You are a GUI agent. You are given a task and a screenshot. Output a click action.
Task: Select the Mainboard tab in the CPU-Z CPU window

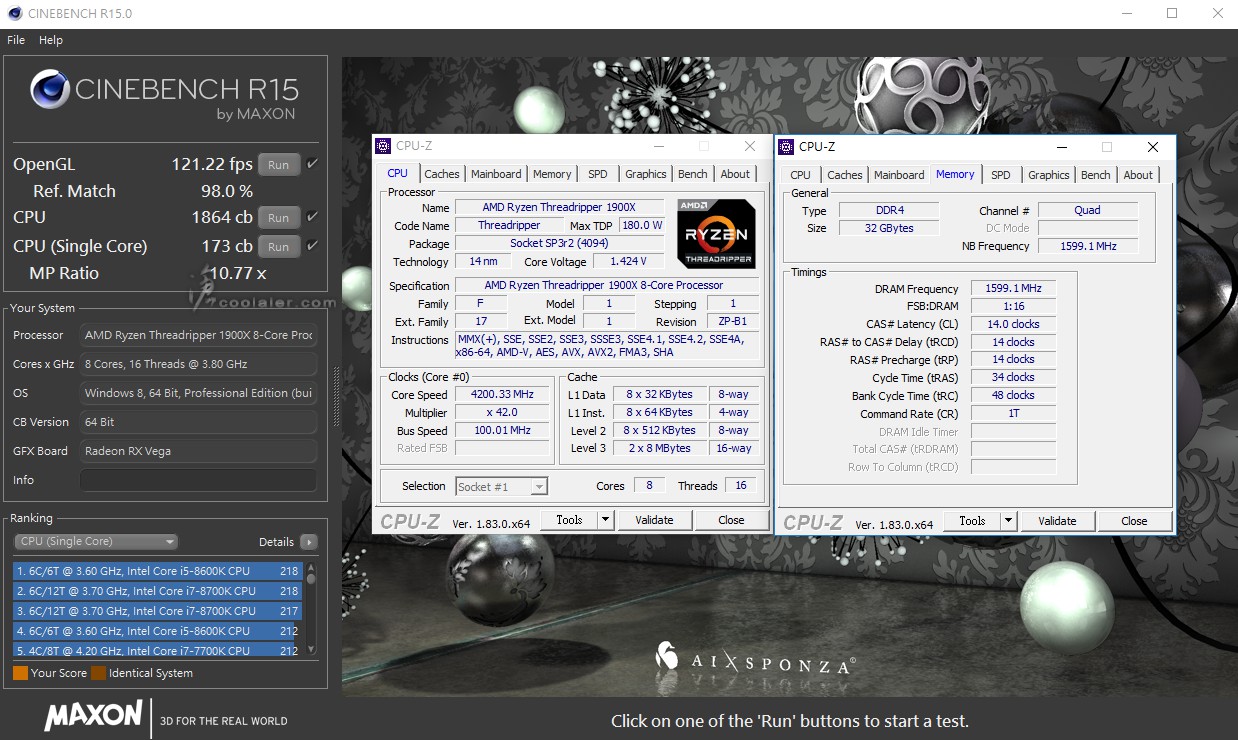496,174
